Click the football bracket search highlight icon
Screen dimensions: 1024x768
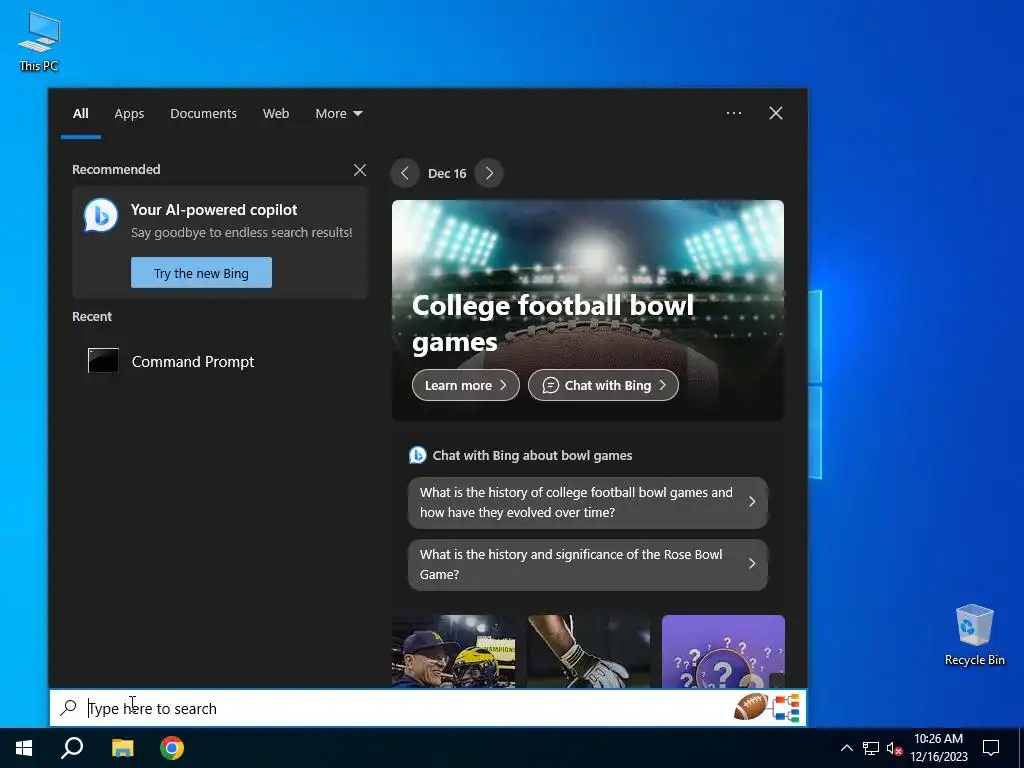[767, 707]
